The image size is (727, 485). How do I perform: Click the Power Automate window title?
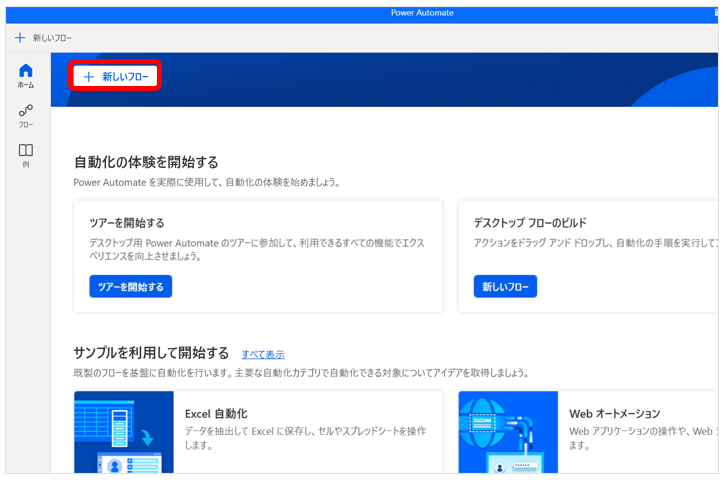(422, 13)
